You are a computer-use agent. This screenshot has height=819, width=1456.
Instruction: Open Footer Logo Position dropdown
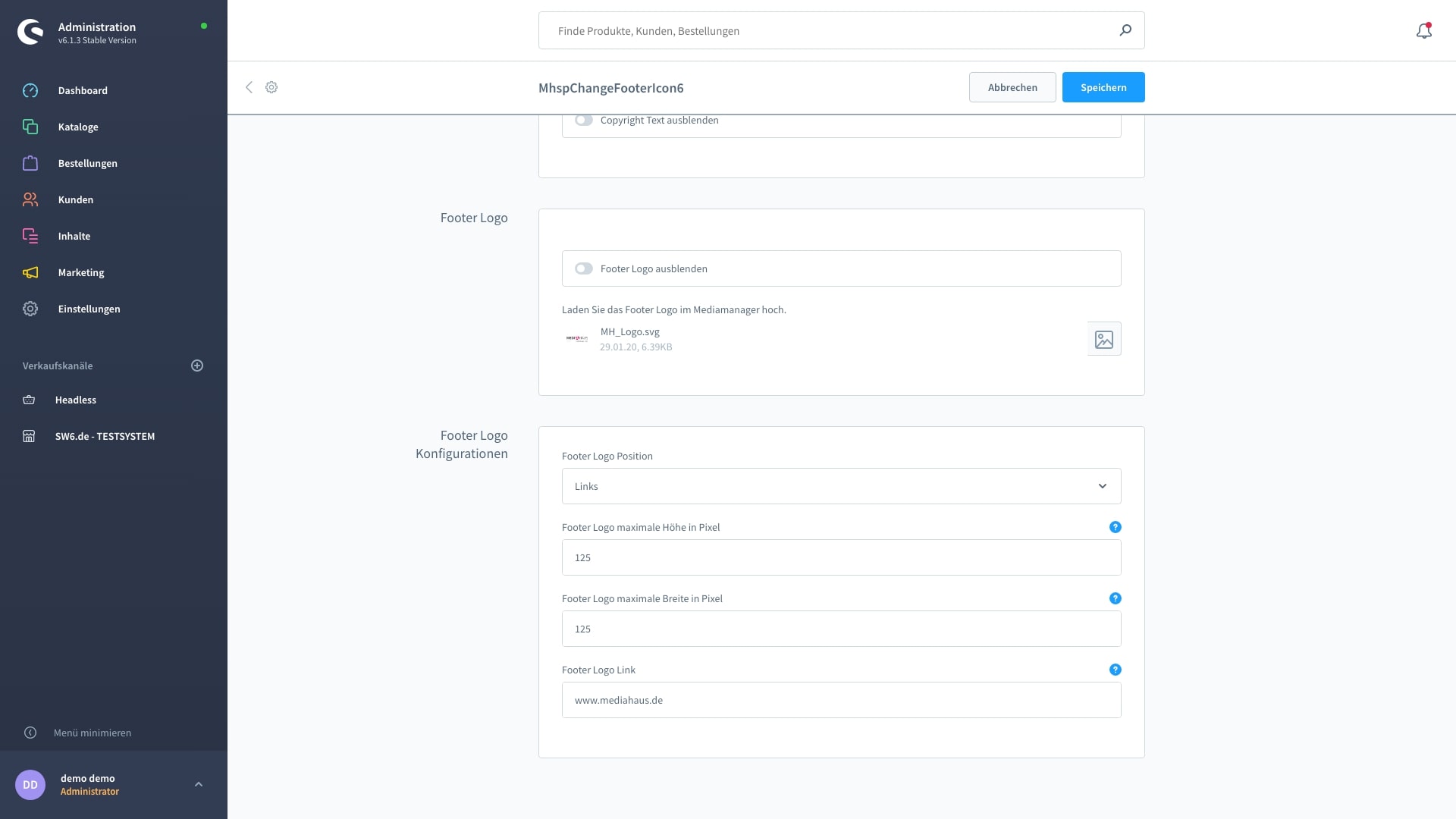(x=841, y=486)
